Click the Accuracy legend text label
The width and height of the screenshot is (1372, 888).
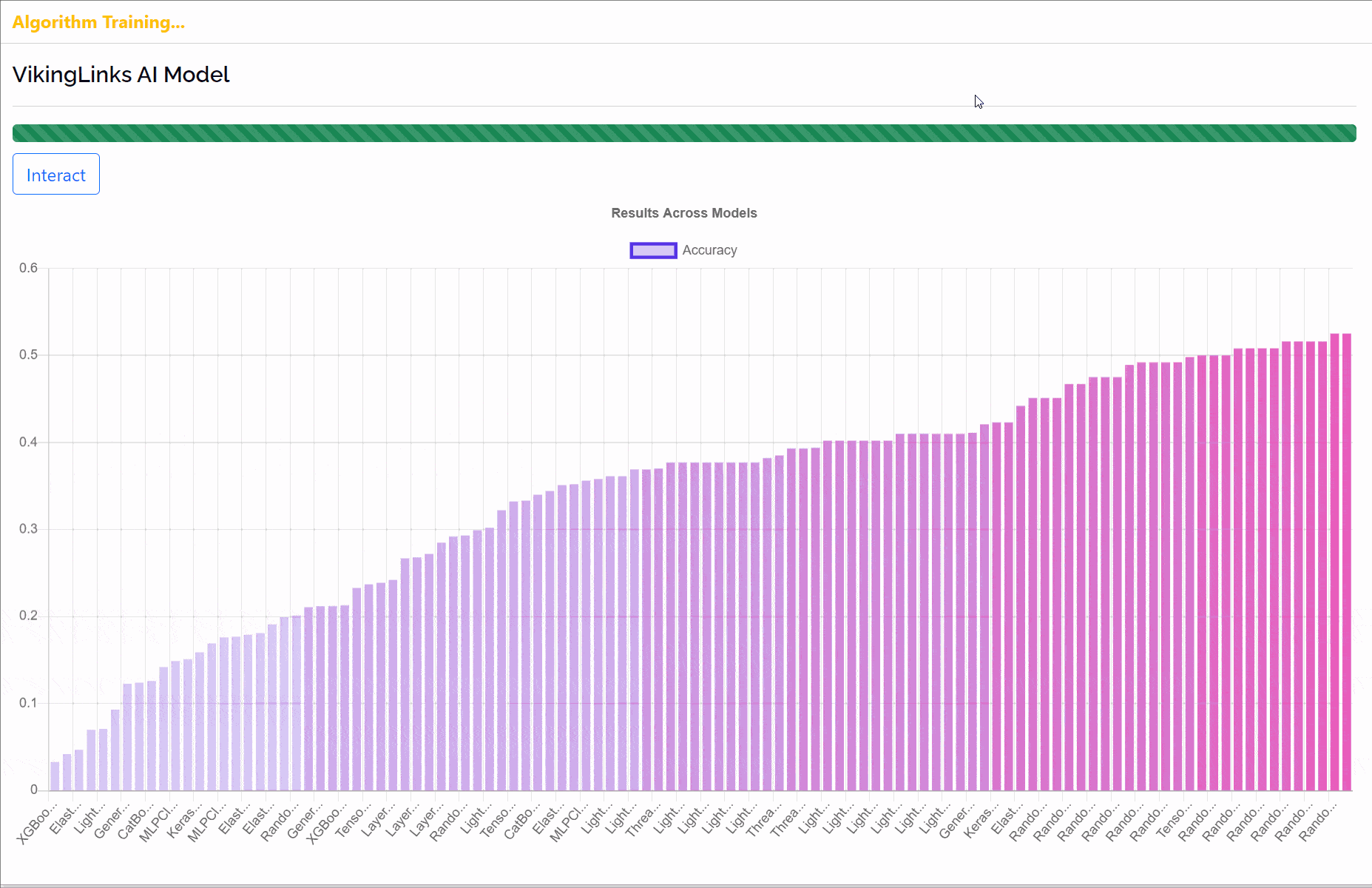coord(709,251)
